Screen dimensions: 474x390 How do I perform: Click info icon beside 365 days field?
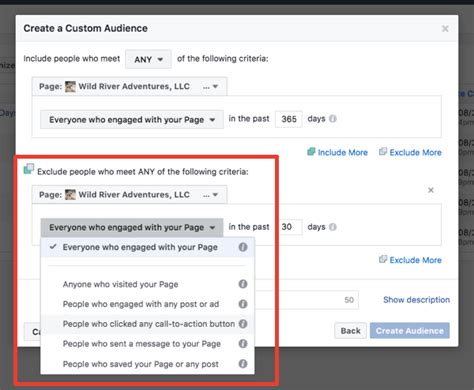click(333, 119)
